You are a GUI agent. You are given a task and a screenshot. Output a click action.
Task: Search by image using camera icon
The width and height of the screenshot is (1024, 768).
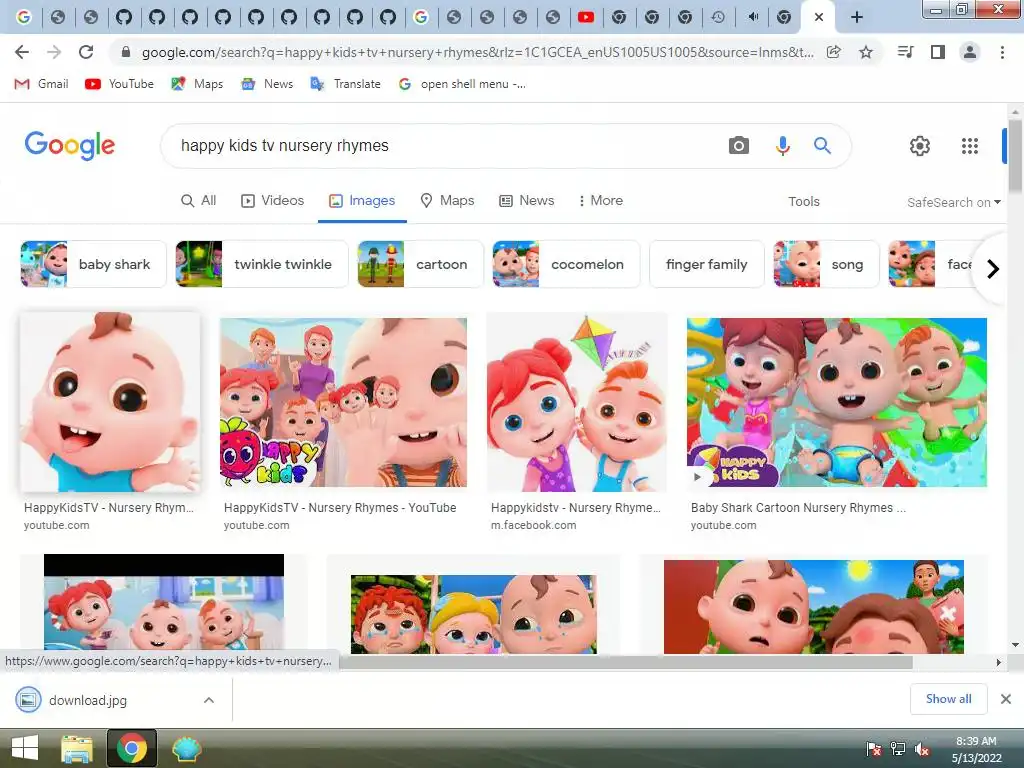[739, 146]
